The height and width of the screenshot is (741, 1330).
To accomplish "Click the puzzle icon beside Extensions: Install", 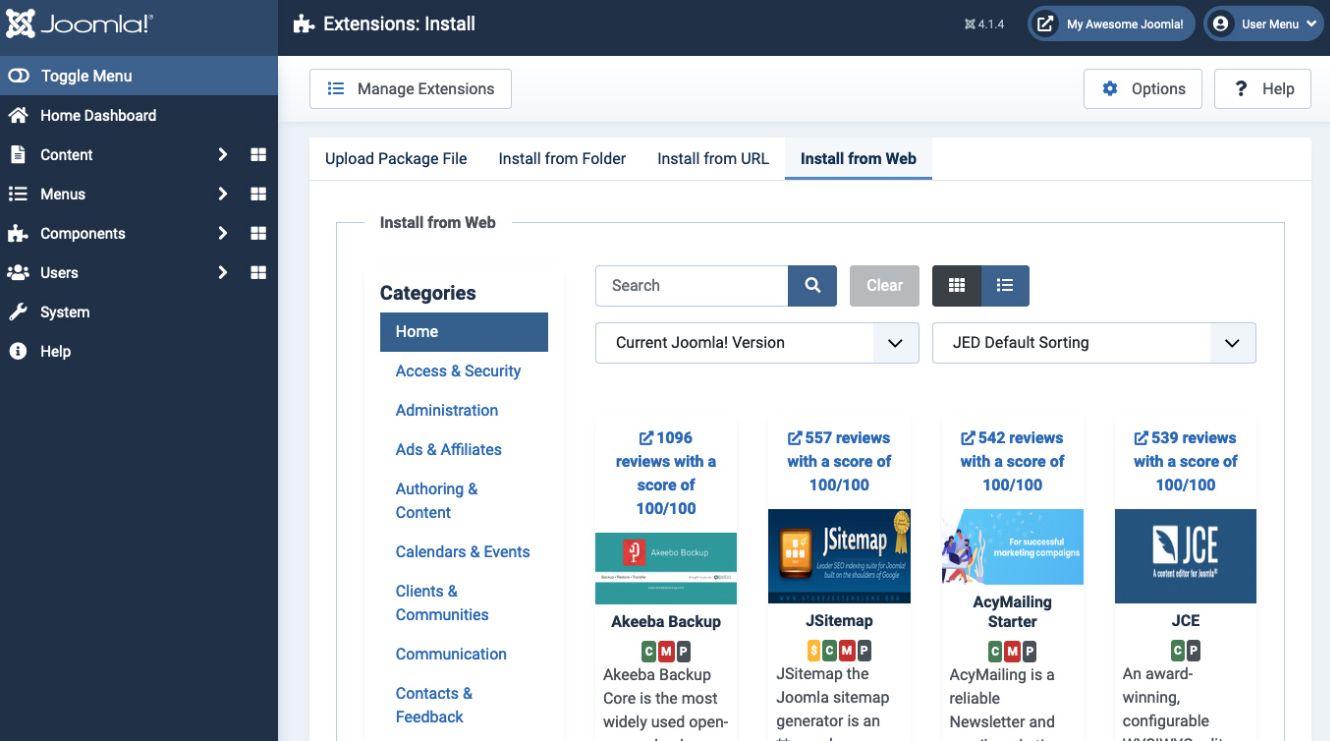I will (x=303, y=24).
